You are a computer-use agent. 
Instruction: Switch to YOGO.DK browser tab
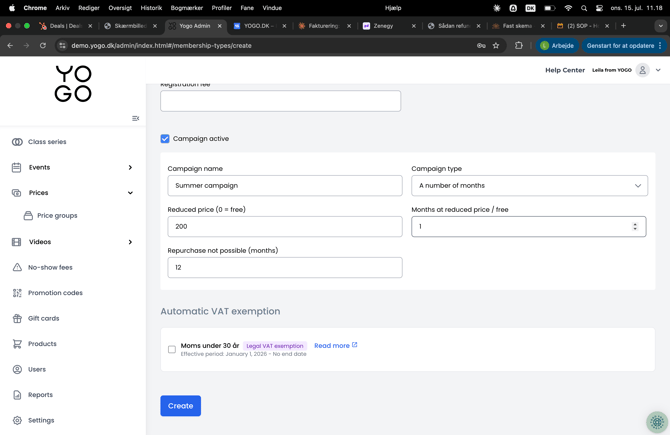(x=260, y=26)
